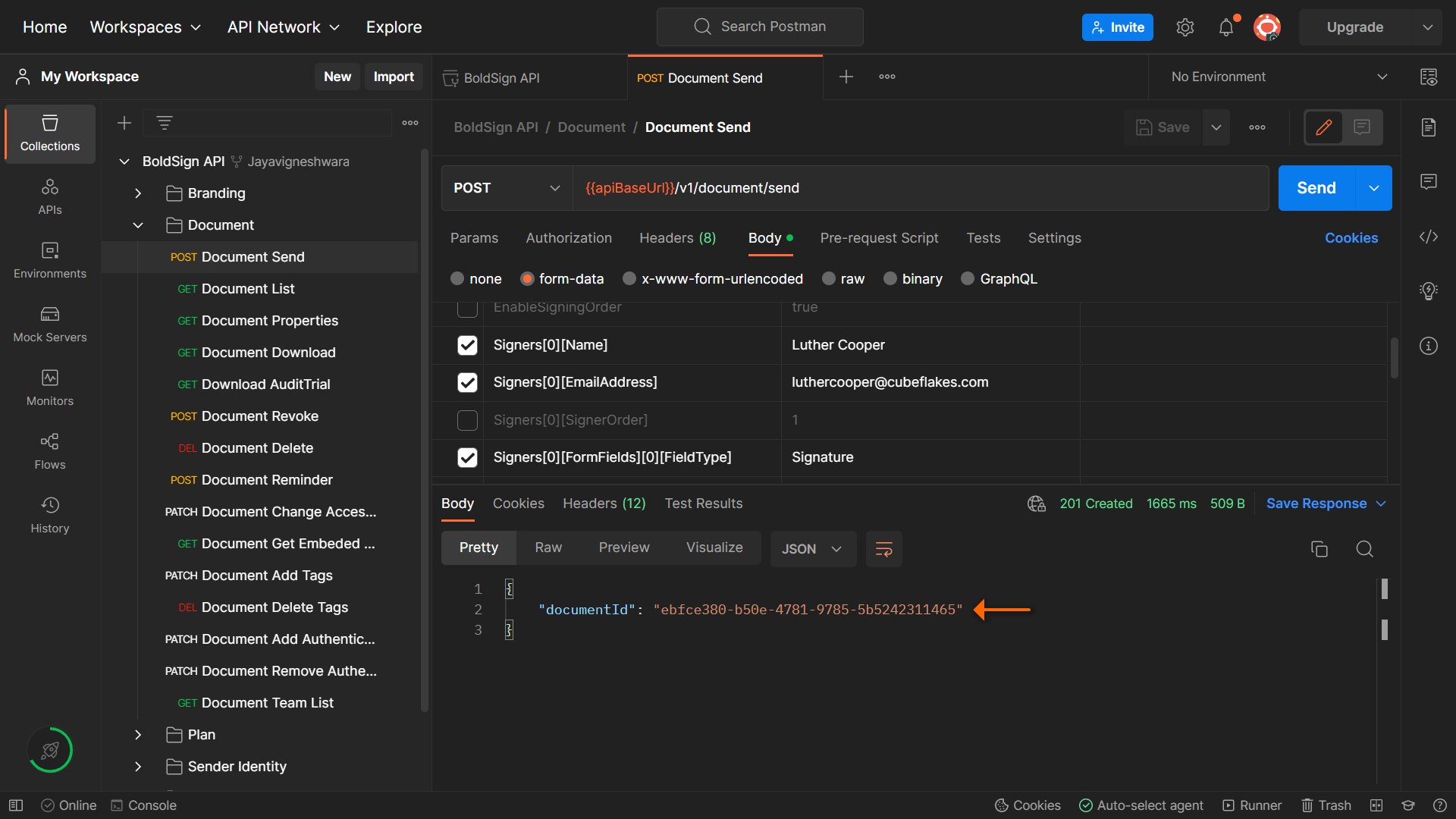Uncheck the Signers[0][FormFields][0][FieldType] row

click(x=467, y=457)
